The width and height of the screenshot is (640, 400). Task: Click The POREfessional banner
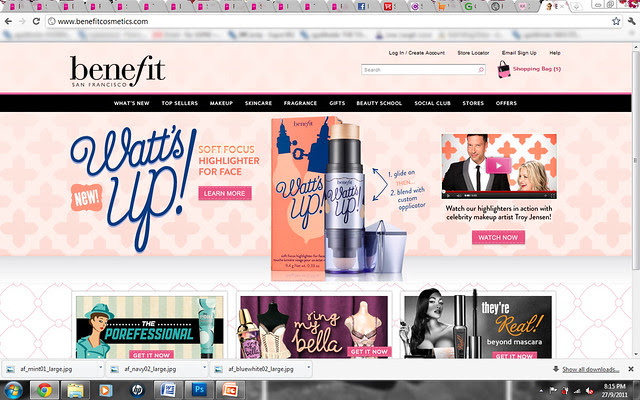(x=150, y=327)
